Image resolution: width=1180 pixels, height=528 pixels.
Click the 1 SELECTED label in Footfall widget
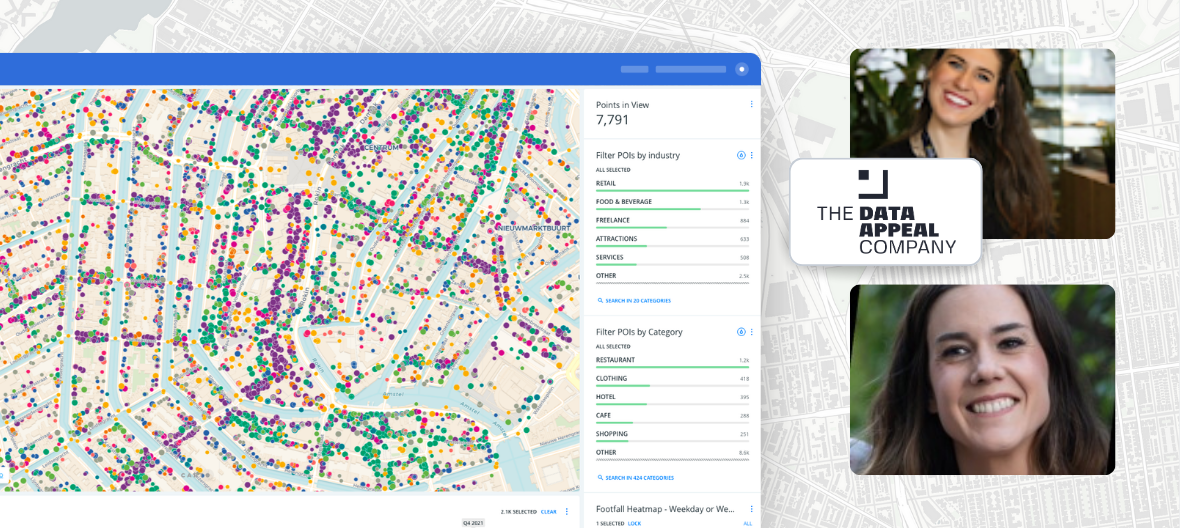point(610,523)
